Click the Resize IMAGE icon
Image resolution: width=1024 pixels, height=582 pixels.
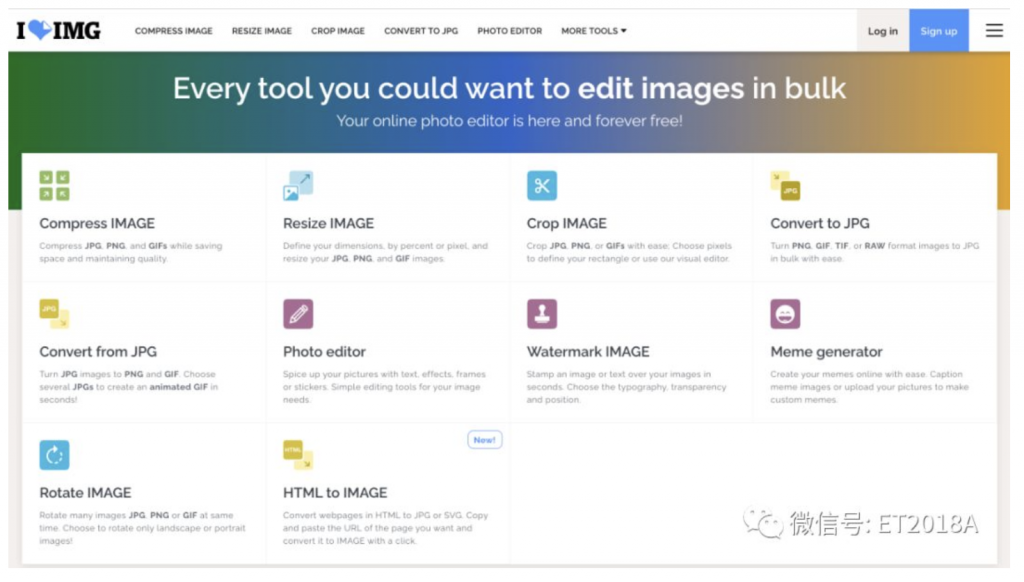298,186
